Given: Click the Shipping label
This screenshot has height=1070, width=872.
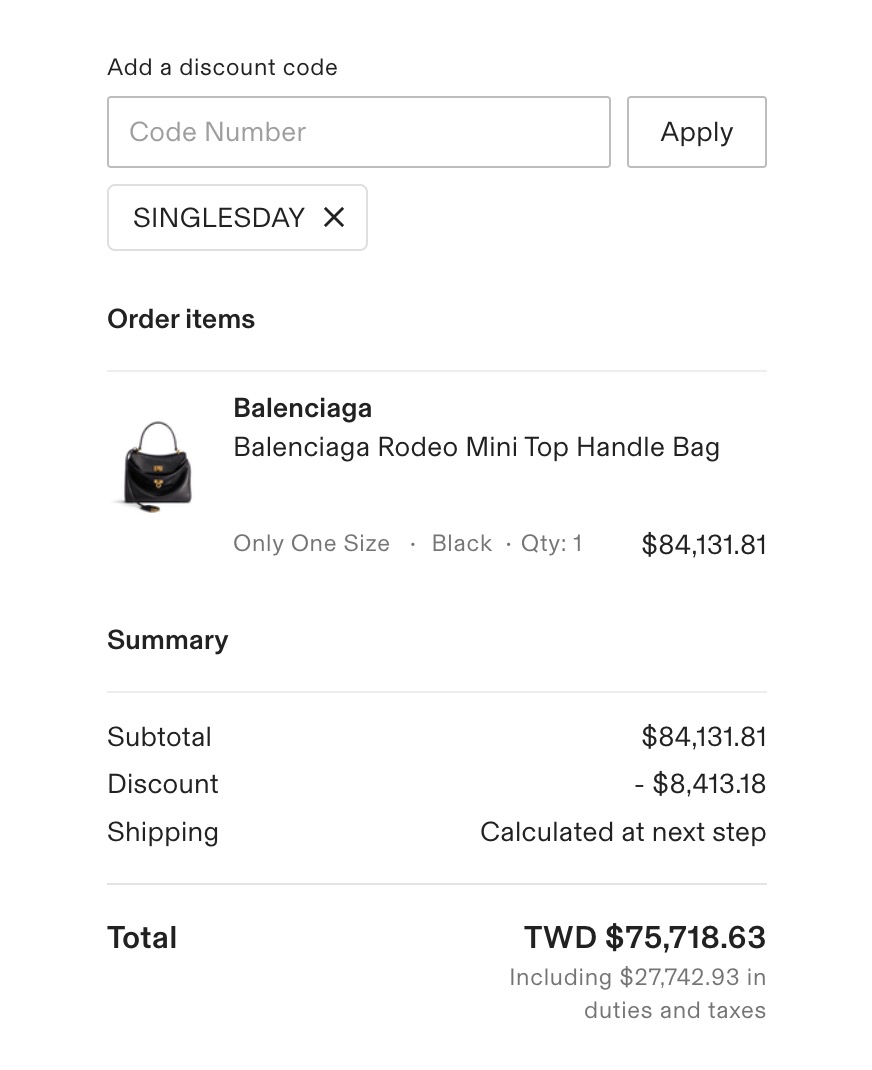Looking at the screenshot, I should coord(163,832).
